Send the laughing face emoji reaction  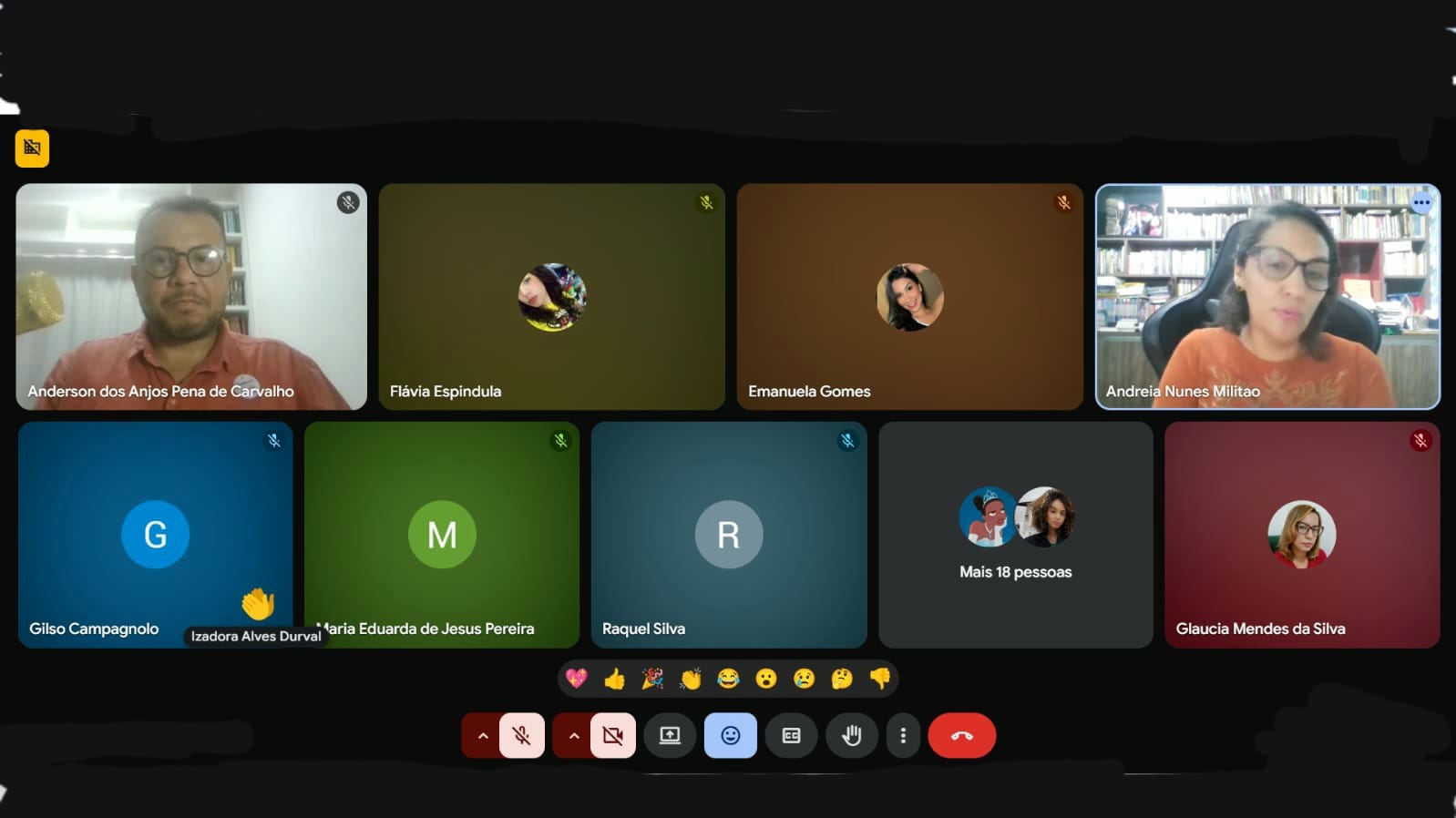click(728, 679)
